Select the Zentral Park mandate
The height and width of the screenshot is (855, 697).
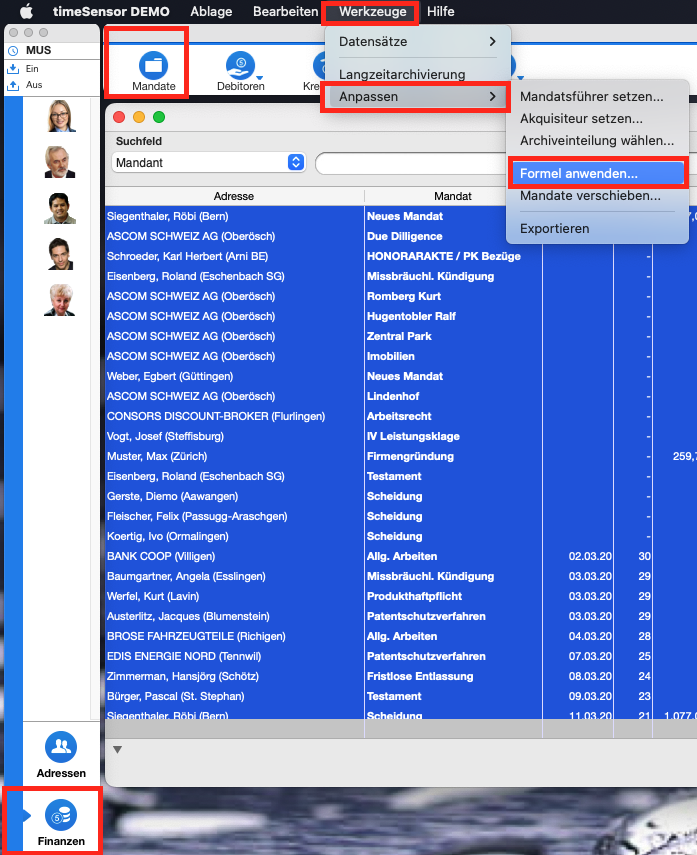399,336
